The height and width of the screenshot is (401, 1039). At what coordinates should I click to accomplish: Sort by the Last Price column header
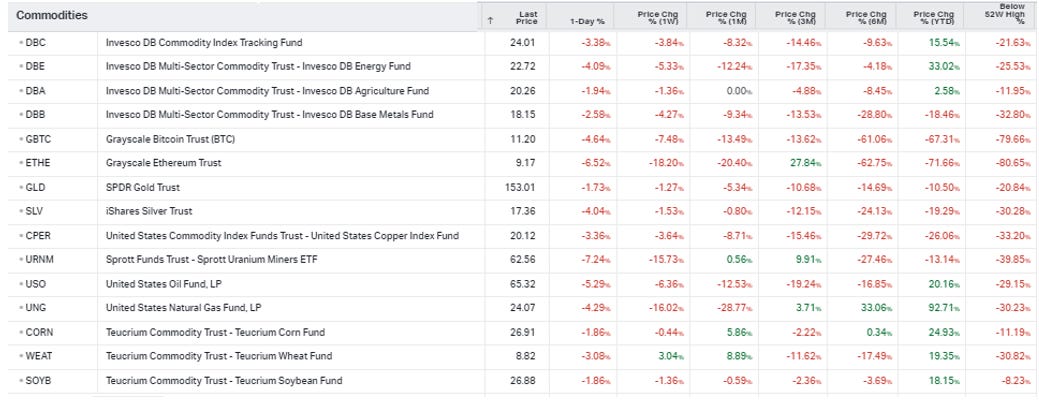coord(527,16)
